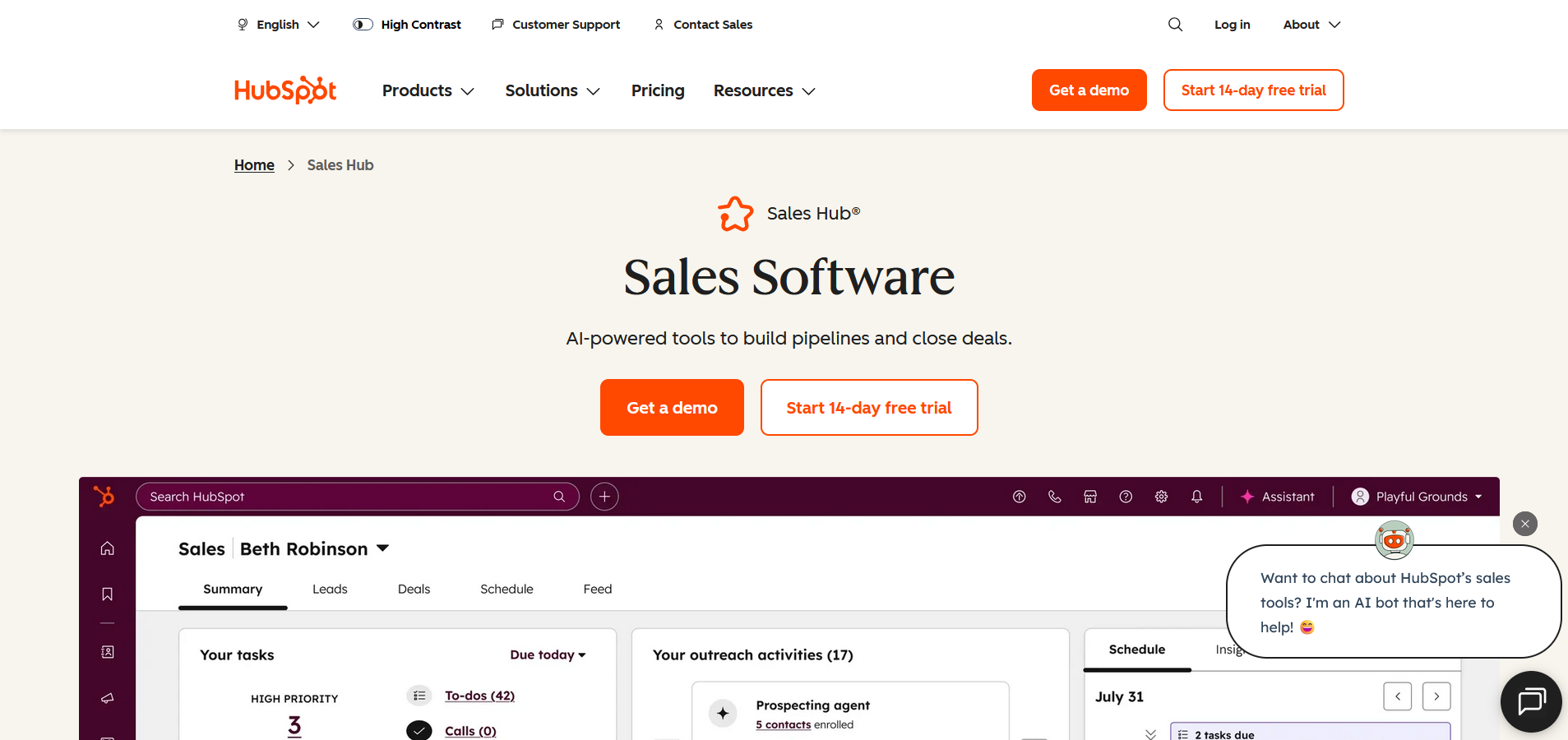Click the search magnifier icon in top bar

[1175, 25]
